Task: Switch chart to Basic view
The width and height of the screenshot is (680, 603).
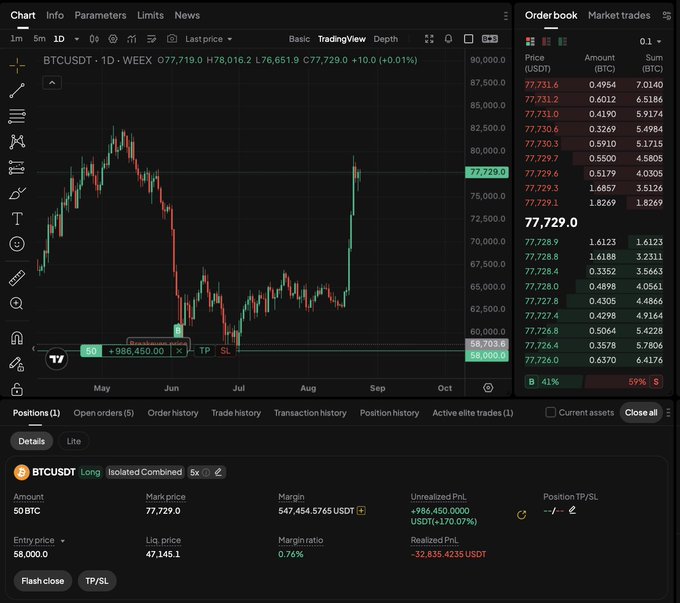Action: coord(299,39)
